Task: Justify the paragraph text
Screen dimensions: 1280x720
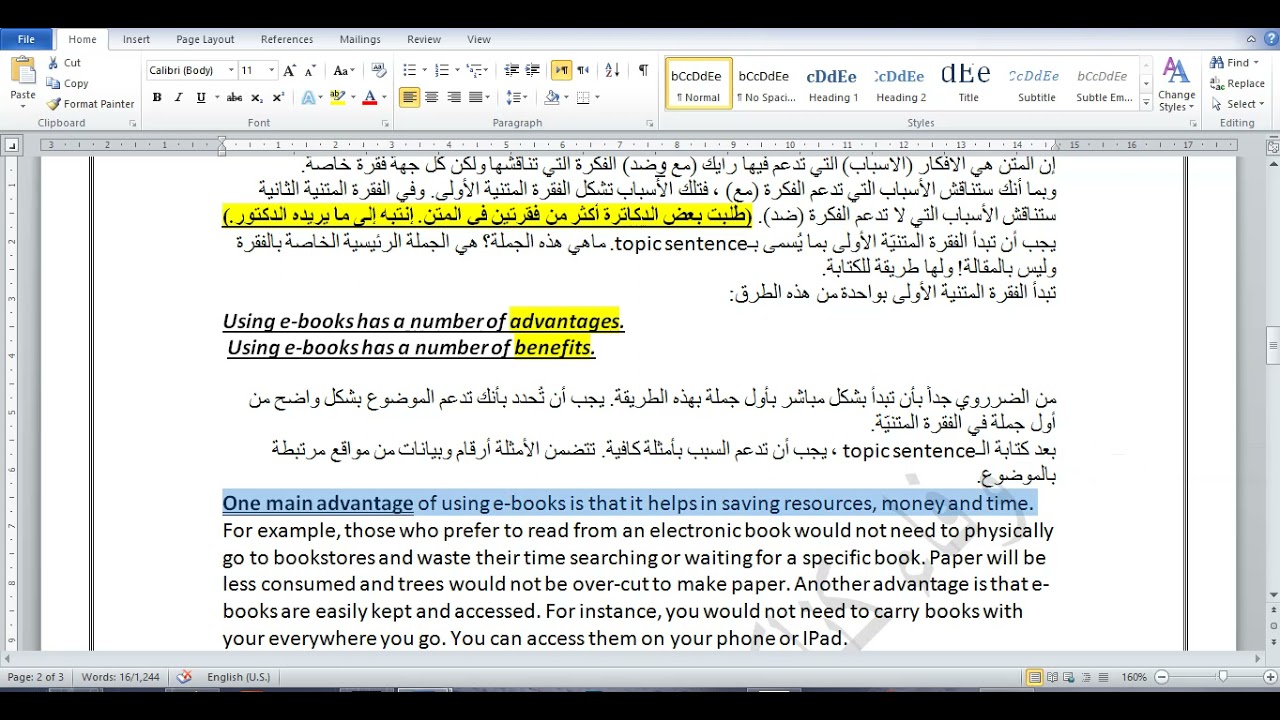Action: tap(476, 97)
